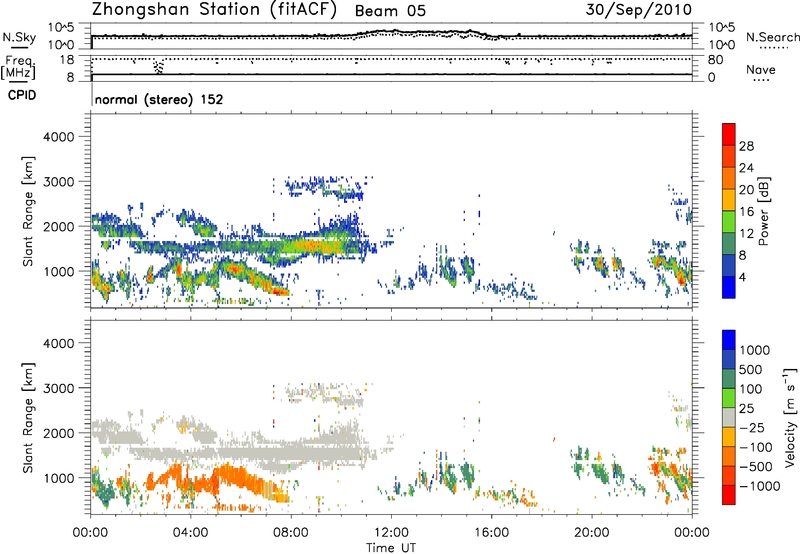
Task: Select the 'CPID' row label
Action: [x=22, y=95]
